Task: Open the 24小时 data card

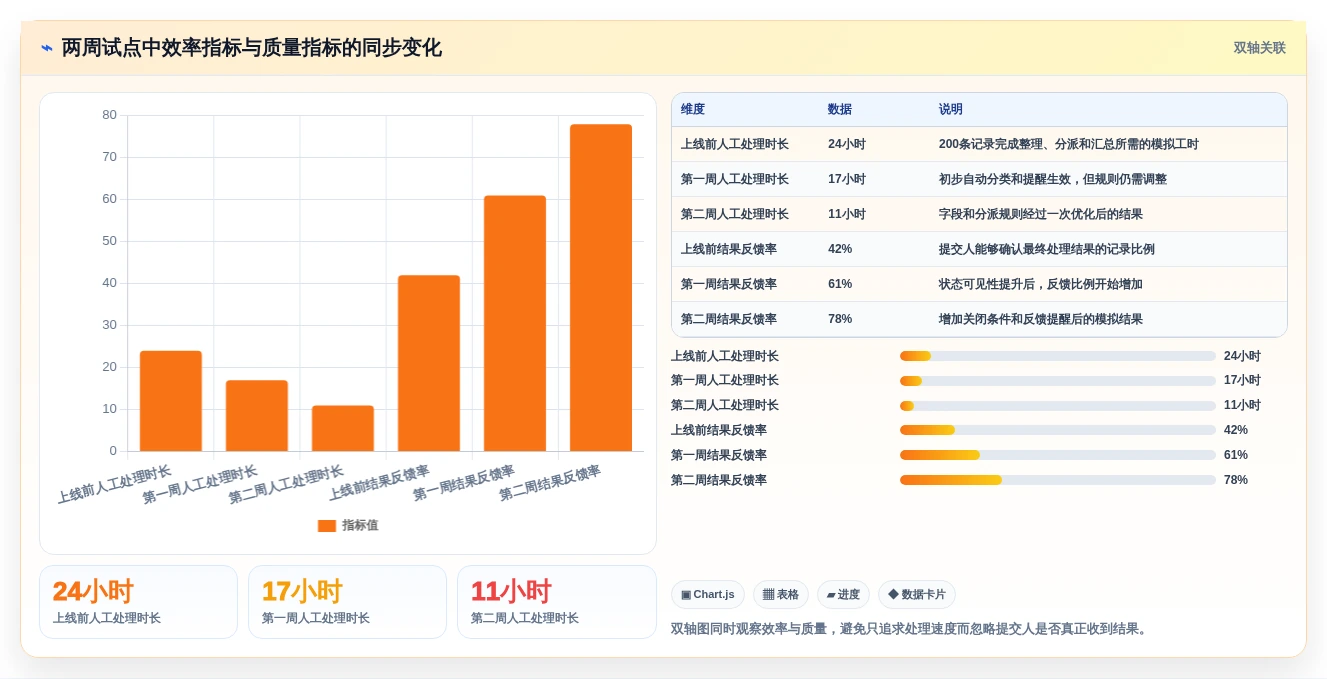Action: [x=138, y=602]
